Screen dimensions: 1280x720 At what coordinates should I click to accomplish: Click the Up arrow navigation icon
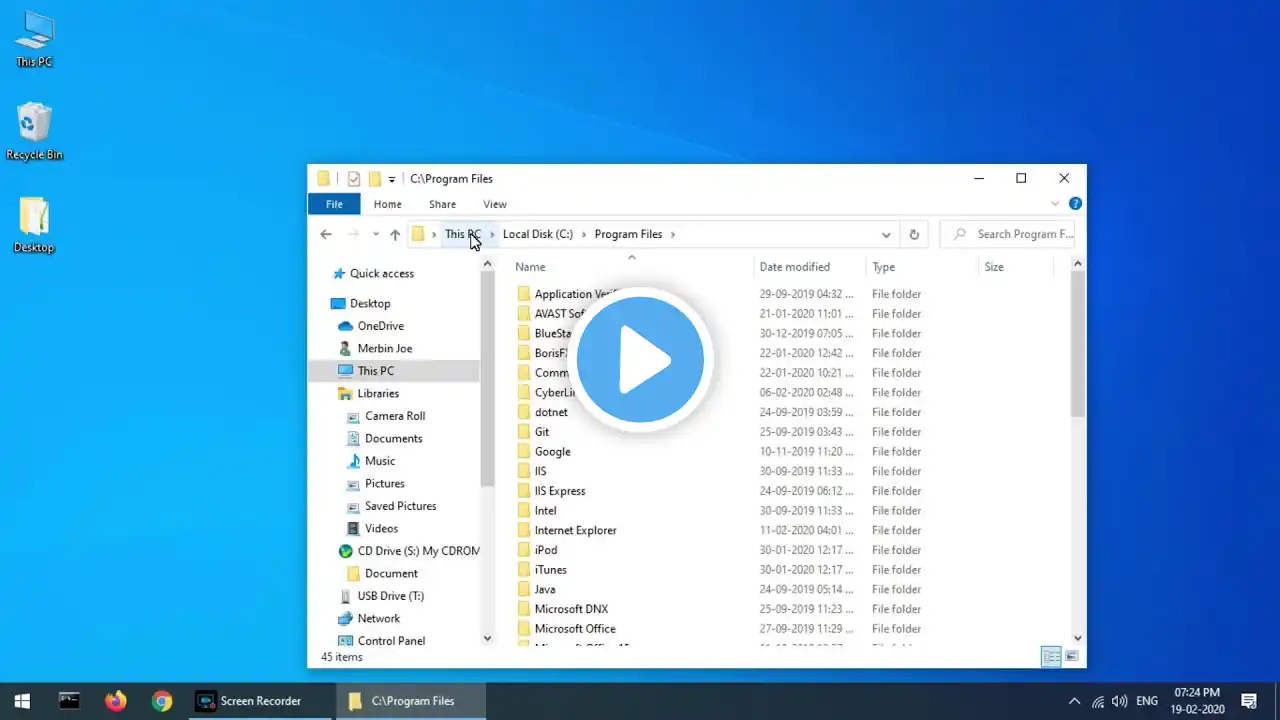[x=395, y=234]
